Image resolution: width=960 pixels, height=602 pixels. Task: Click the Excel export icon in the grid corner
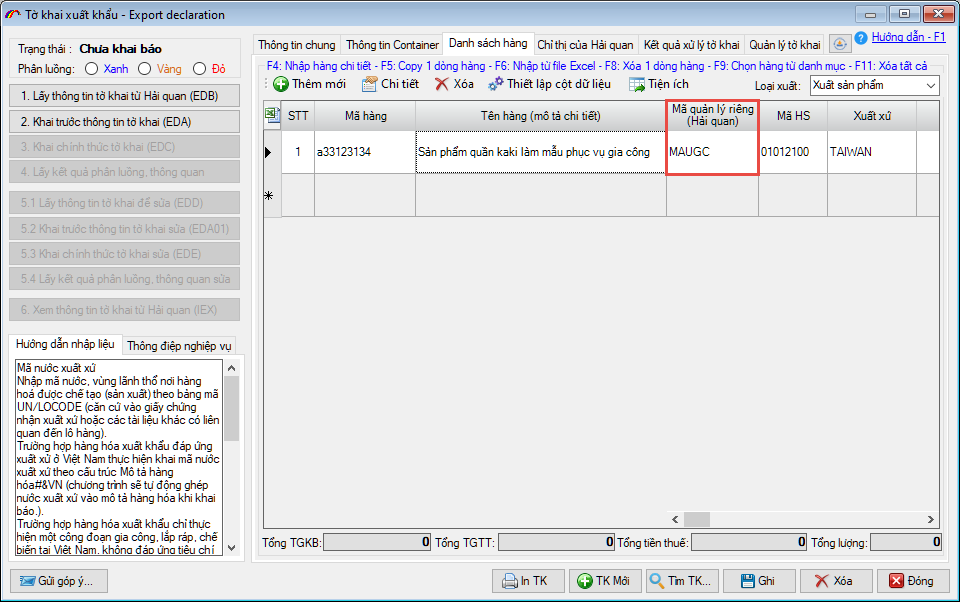(271, 115)
